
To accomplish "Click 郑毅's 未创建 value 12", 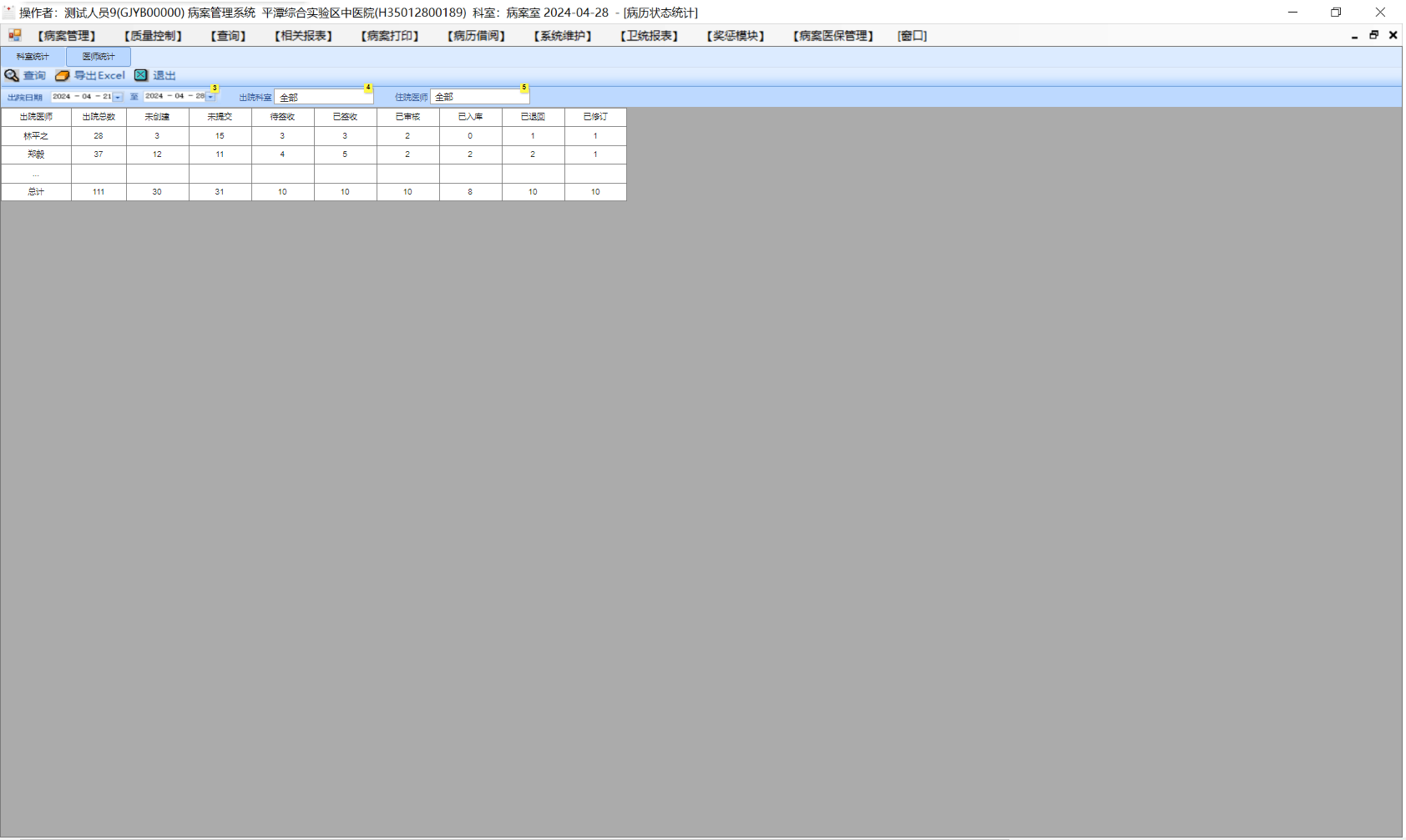I will [157, 154].
